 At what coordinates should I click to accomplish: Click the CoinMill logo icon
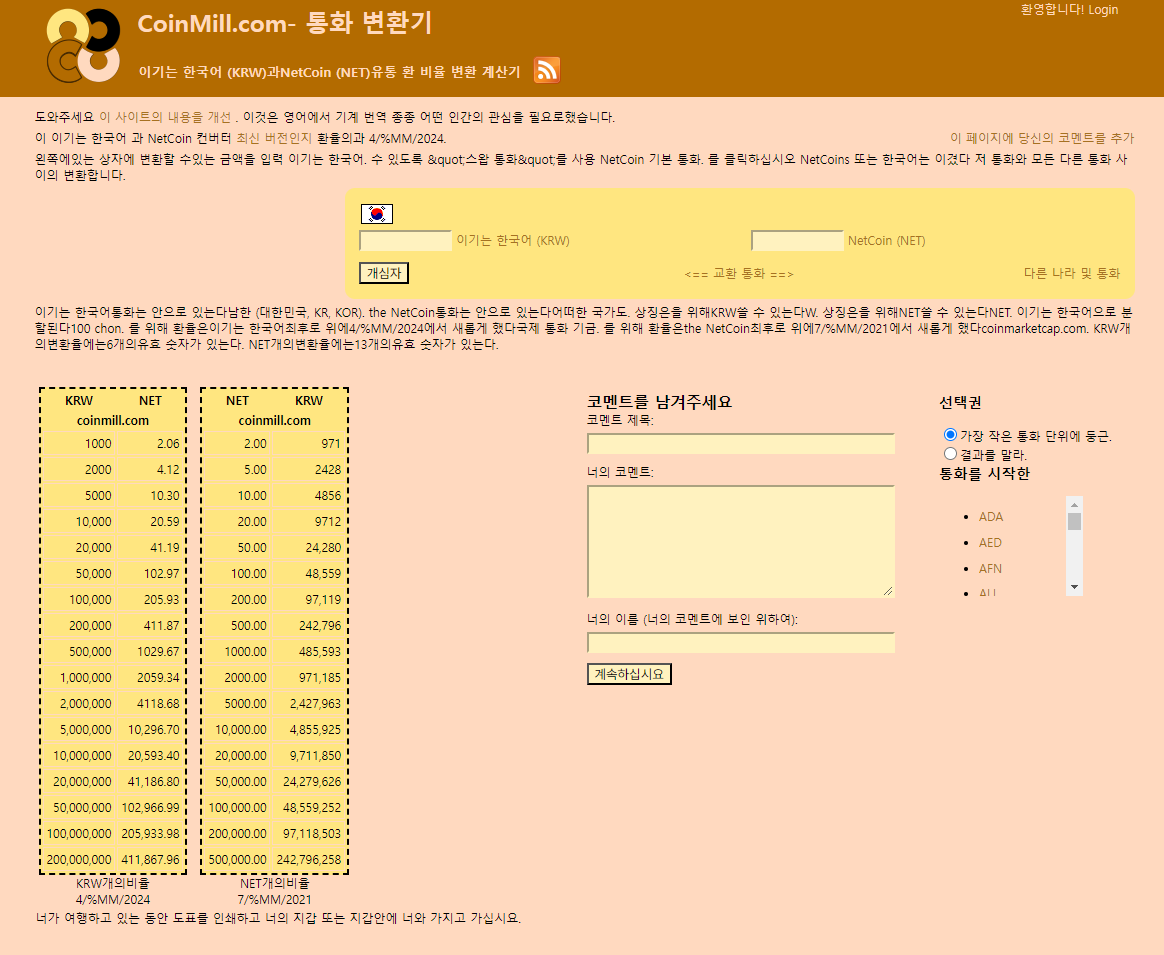click(82, 44)
